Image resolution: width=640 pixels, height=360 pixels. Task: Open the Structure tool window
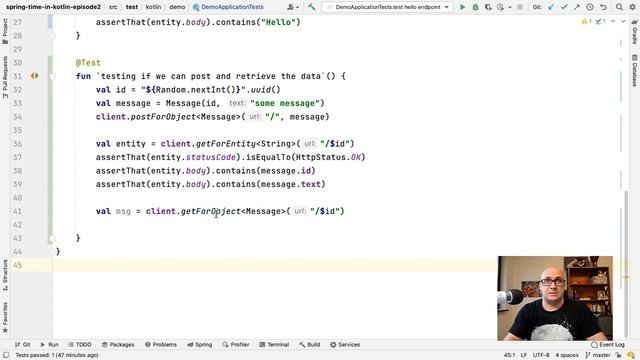5,275
